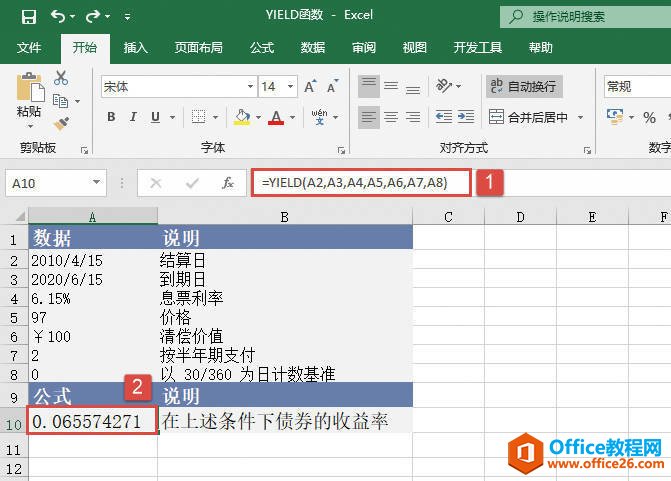
Task: Open the Borders dropdown arrow
Action: point(215,117)
